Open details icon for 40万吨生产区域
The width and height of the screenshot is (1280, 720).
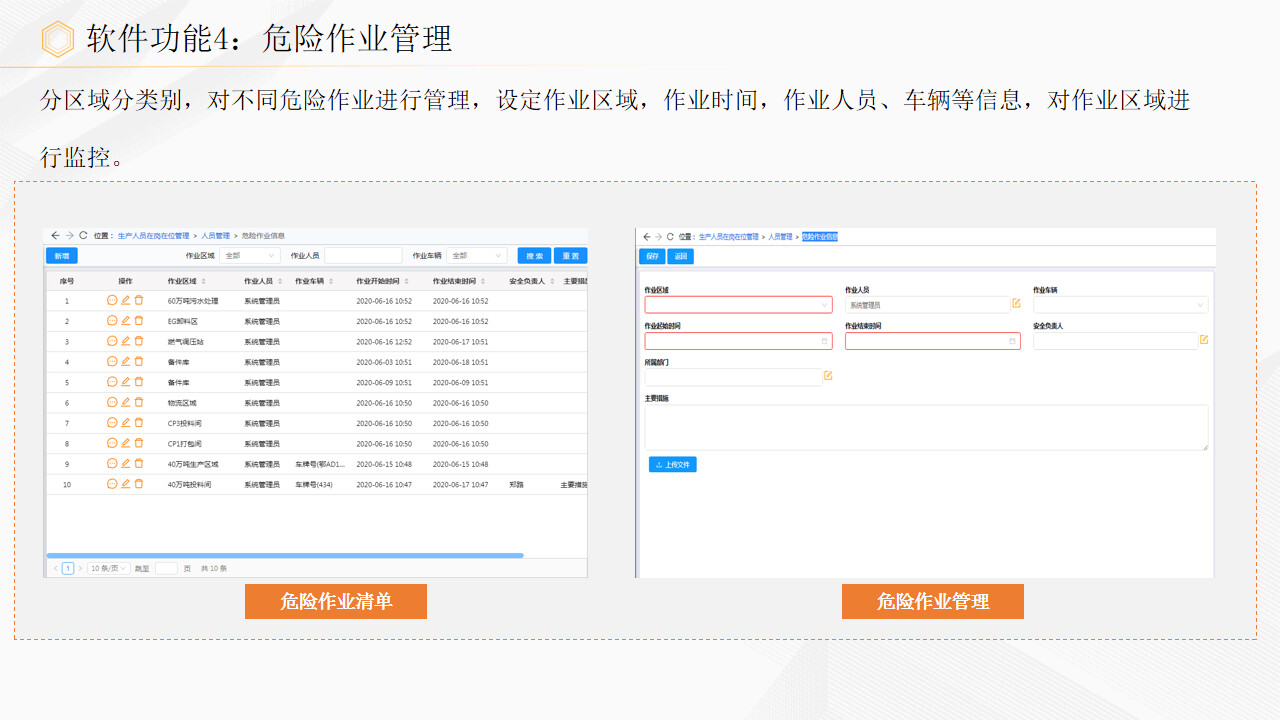112,463
